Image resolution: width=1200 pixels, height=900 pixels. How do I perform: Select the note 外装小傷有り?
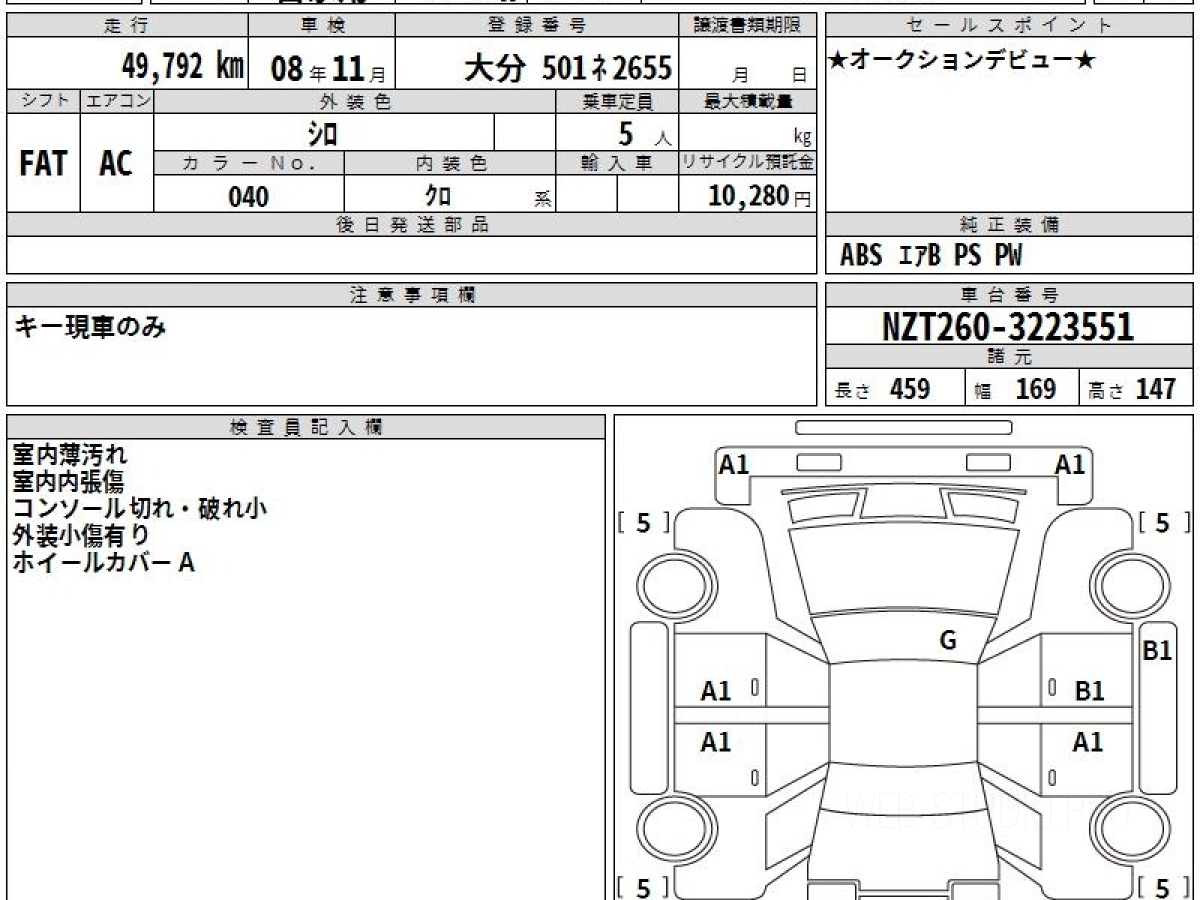[82, 535]
